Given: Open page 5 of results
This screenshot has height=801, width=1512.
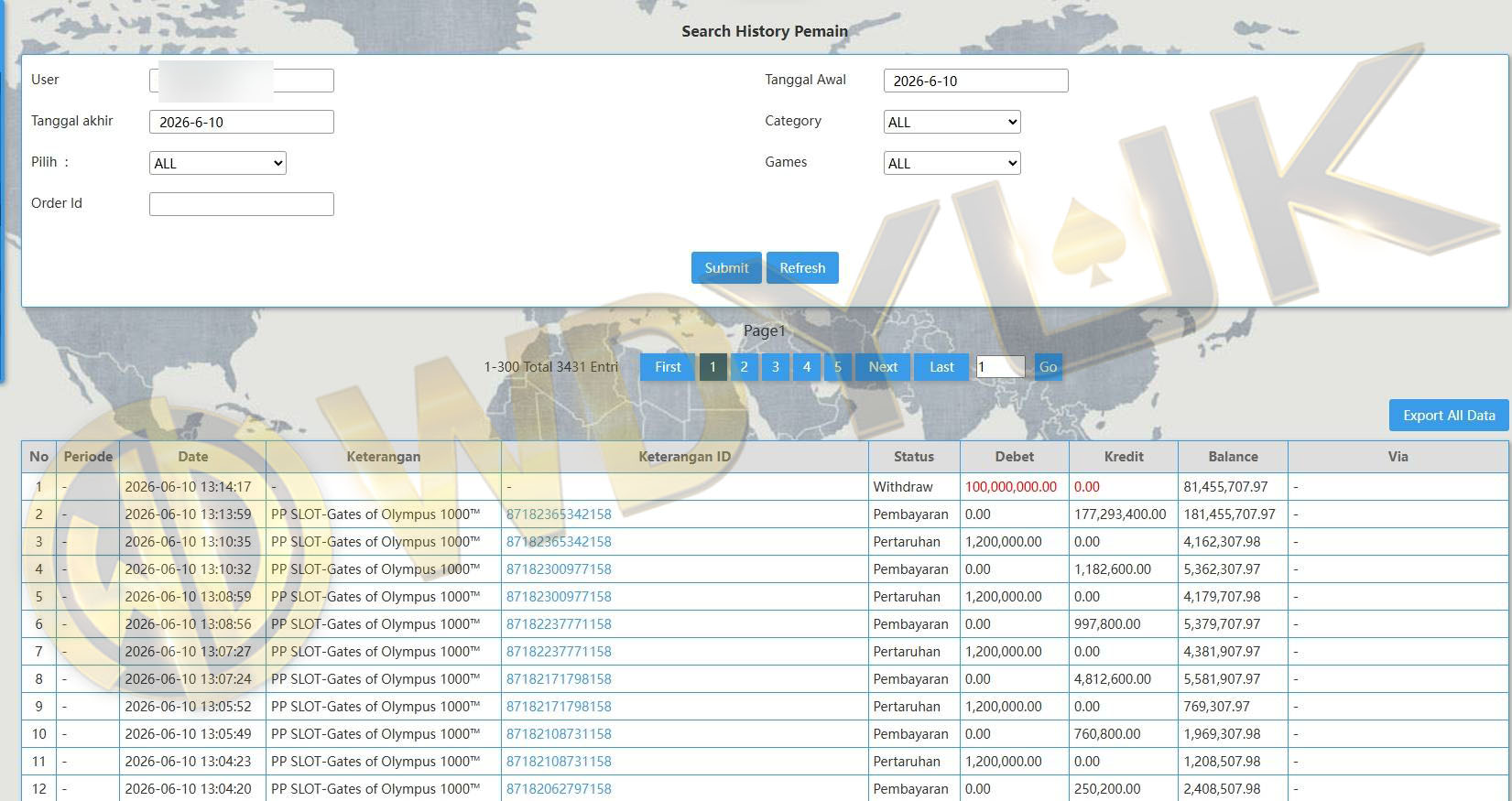Looking at the screenshot, I should click(x=837, y=367).
